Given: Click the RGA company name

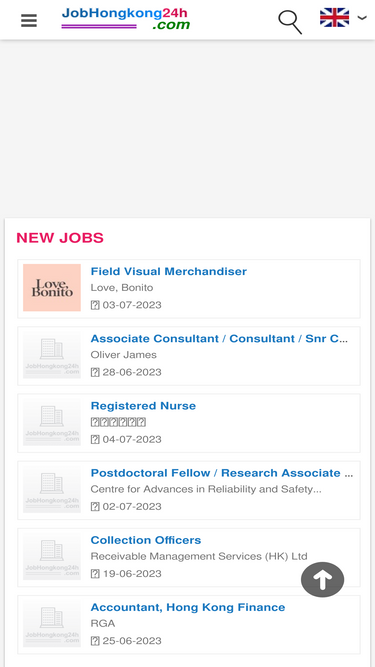Looking at the screenshot, I should [x=103, y=624].
